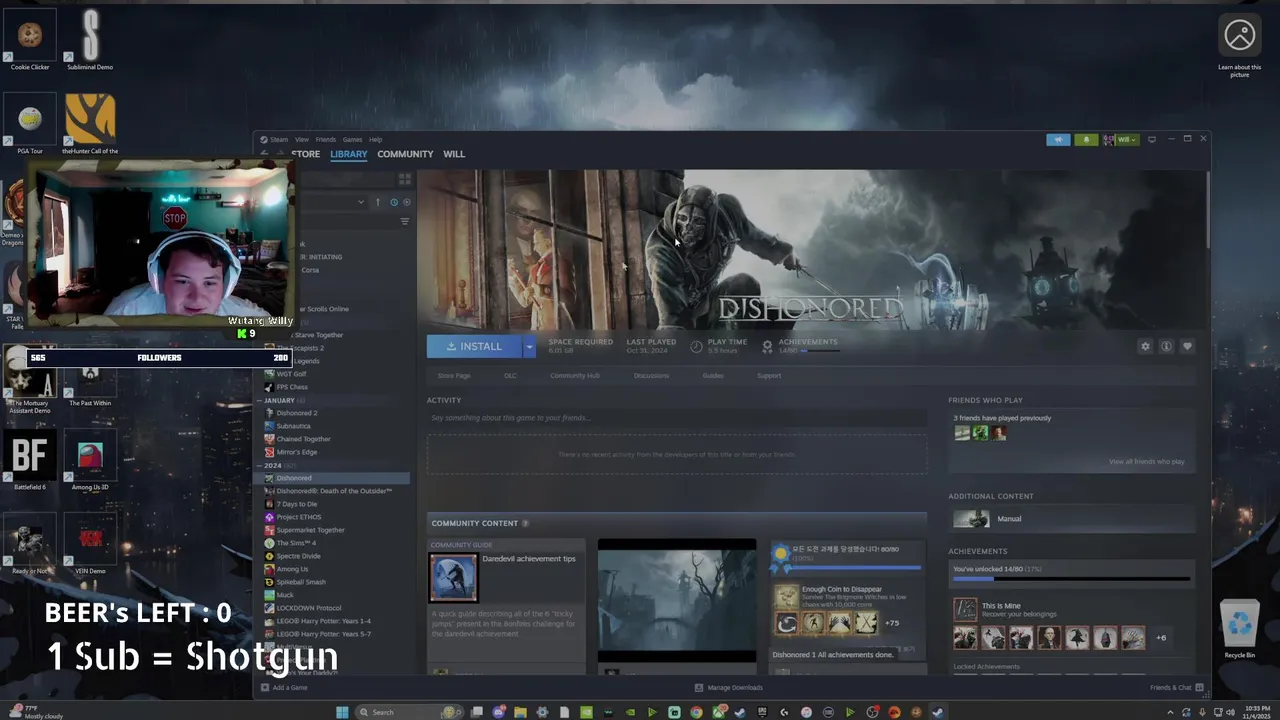Open game settings gear for Dishonored
The image size is (1280, 720).
tap(1145, 346)
